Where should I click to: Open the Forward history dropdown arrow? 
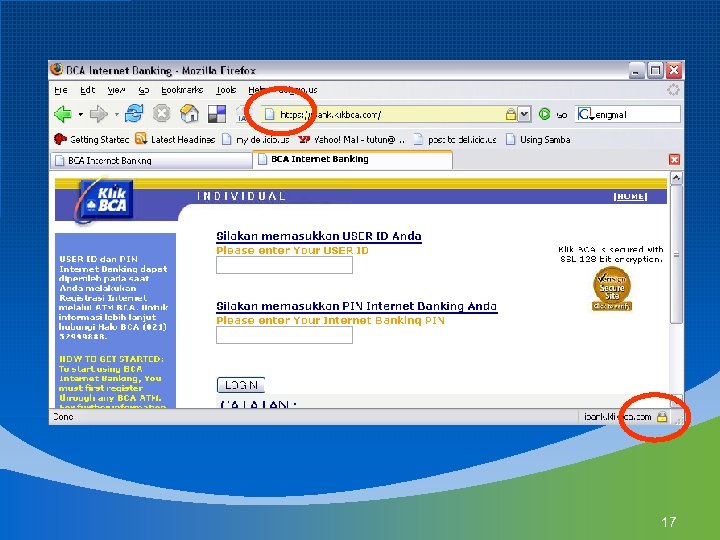116,114
